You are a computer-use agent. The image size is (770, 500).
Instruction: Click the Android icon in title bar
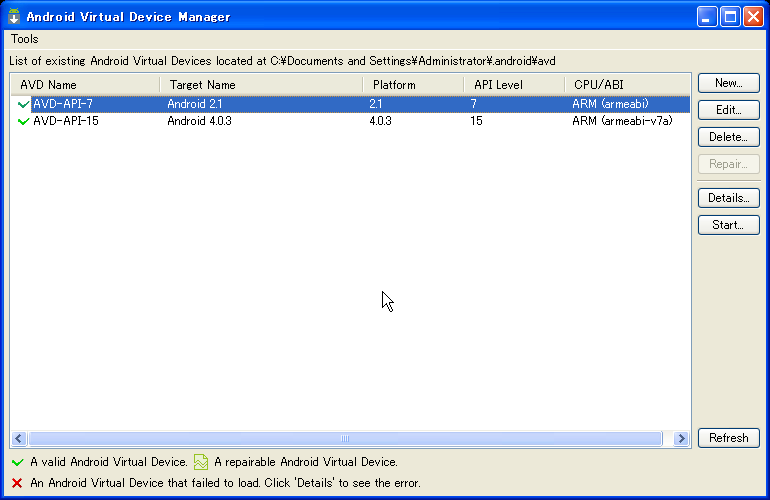[14, 16]
